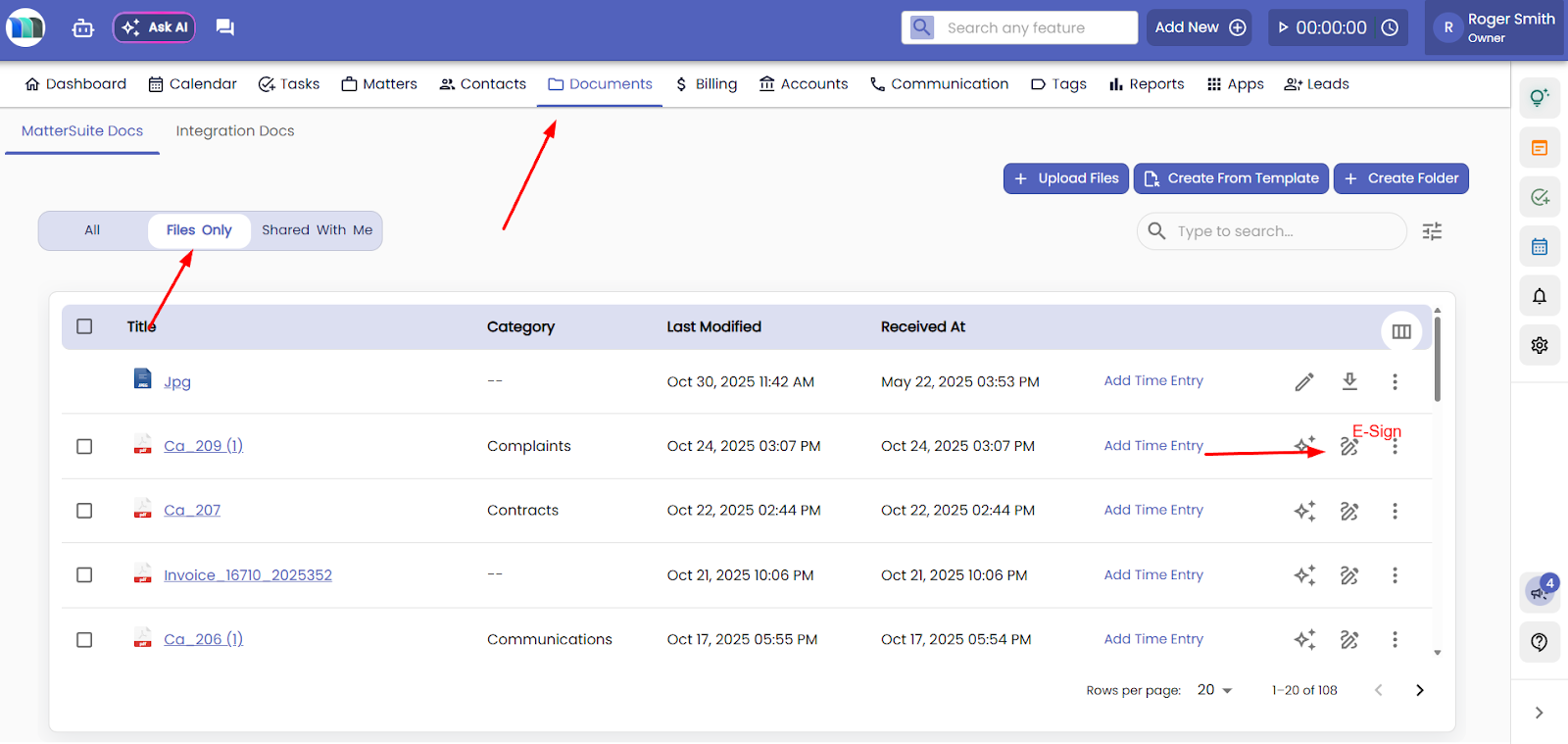Image resolution: width=1568 pixels, height=744 pixels.
Task: Click the Ask AI button
Action: pos(154,27)
